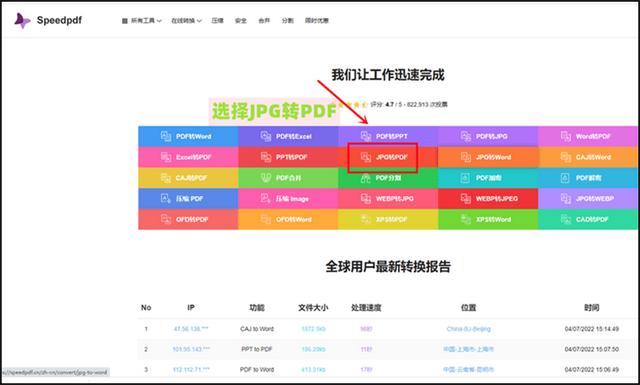Click the WEBP转JPG tile icon

point(366,198)
